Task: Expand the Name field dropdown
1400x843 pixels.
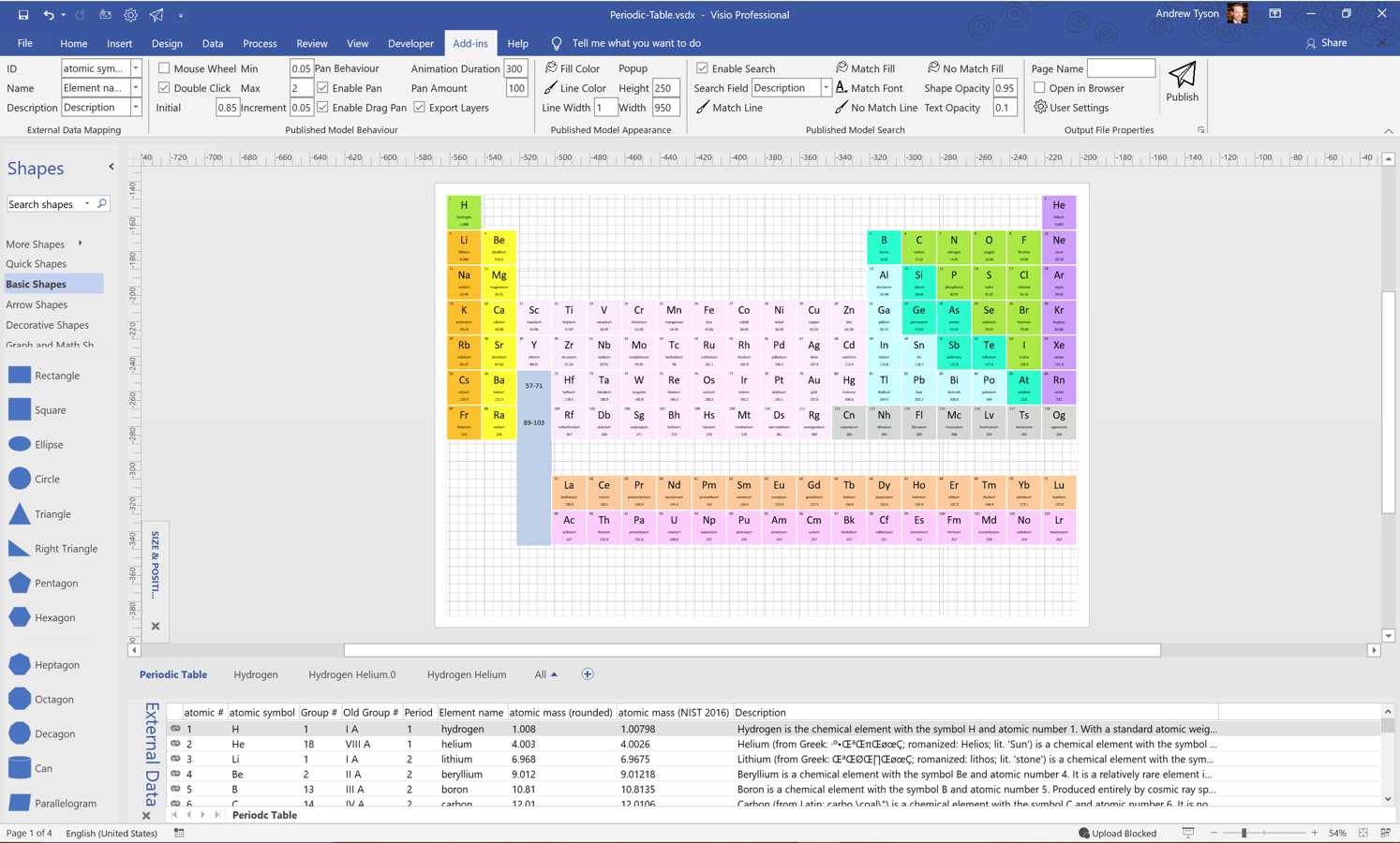Action: click(x=136, y=88)
